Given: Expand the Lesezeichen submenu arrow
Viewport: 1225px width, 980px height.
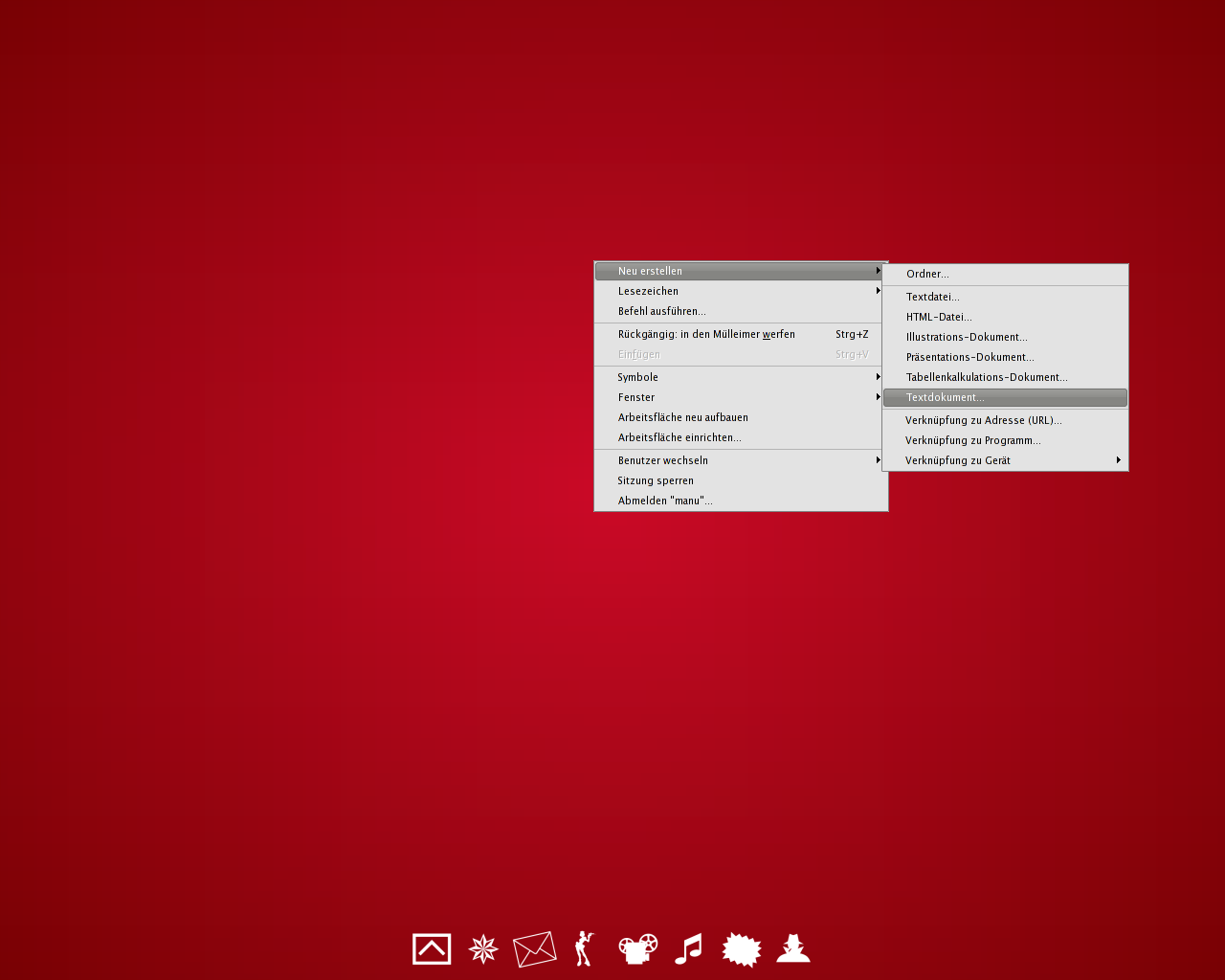Looking at the screenshot, I should pos(878,291).
